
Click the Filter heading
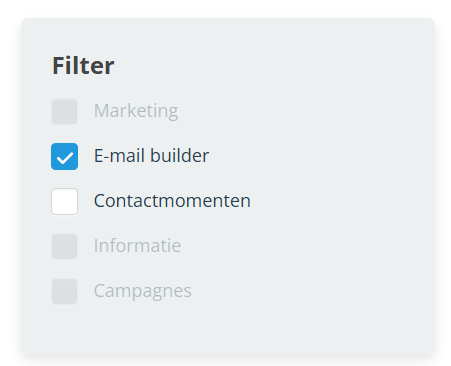click(83, 66)
